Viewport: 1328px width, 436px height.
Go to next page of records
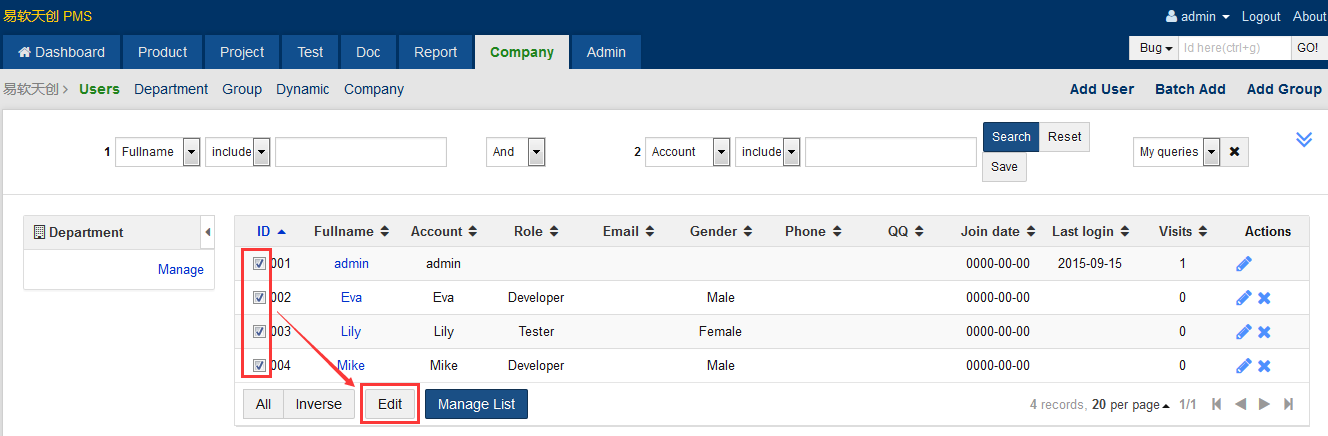pos(1264,404)
